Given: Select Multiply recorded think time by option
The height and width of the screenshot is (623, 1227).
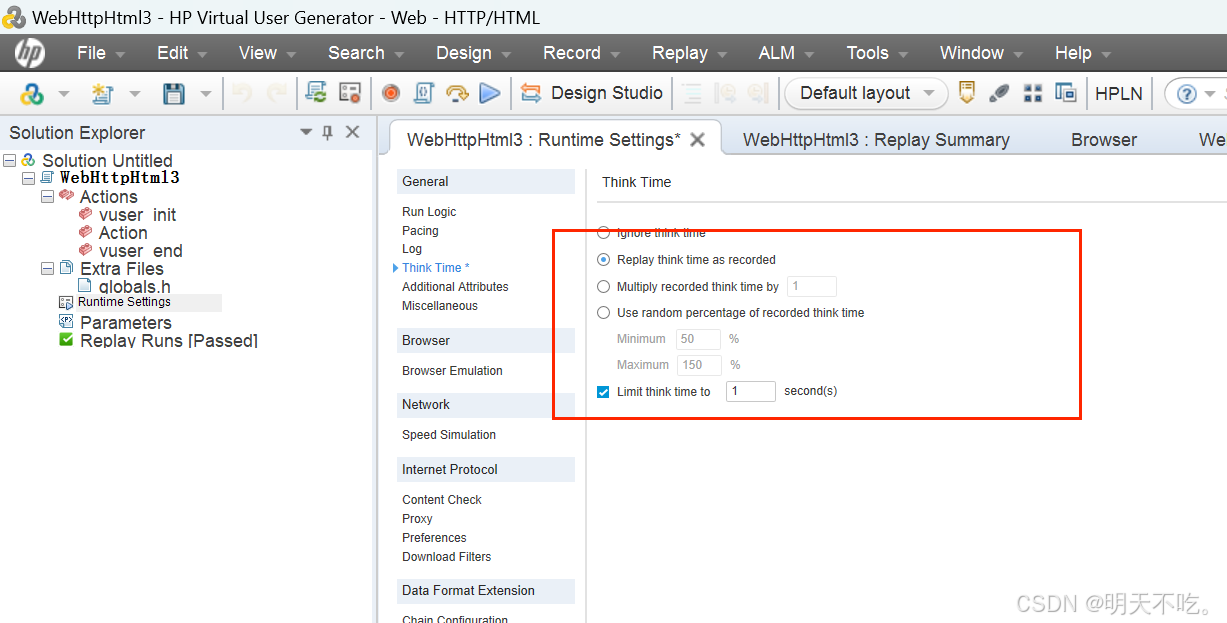Looking at the screenshot, I should coord(603,286).
